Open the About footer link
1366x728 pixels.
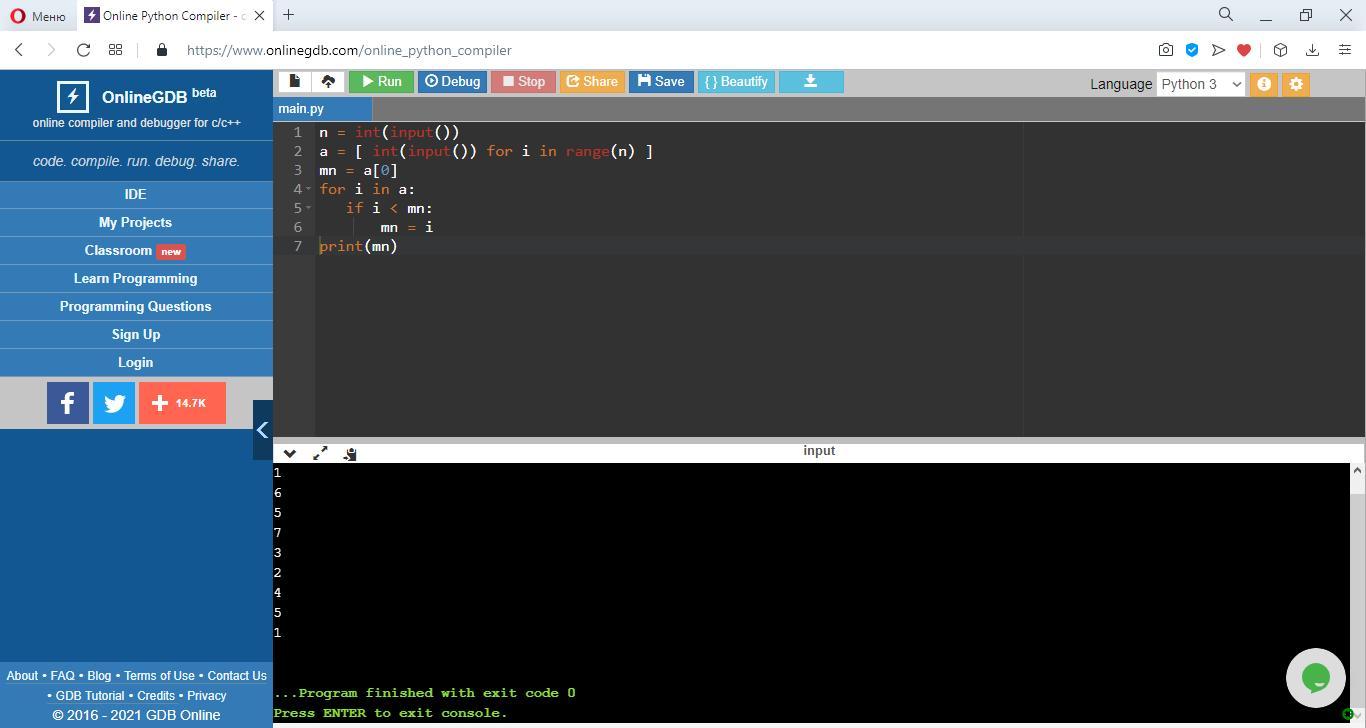coord(22,676)
